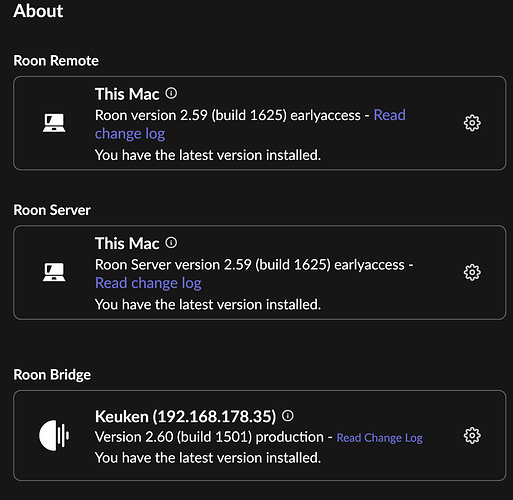Screen dimensions: 513x500
Task: Click the About page heading
Action: pyautogui.click(x=38, y=11)
